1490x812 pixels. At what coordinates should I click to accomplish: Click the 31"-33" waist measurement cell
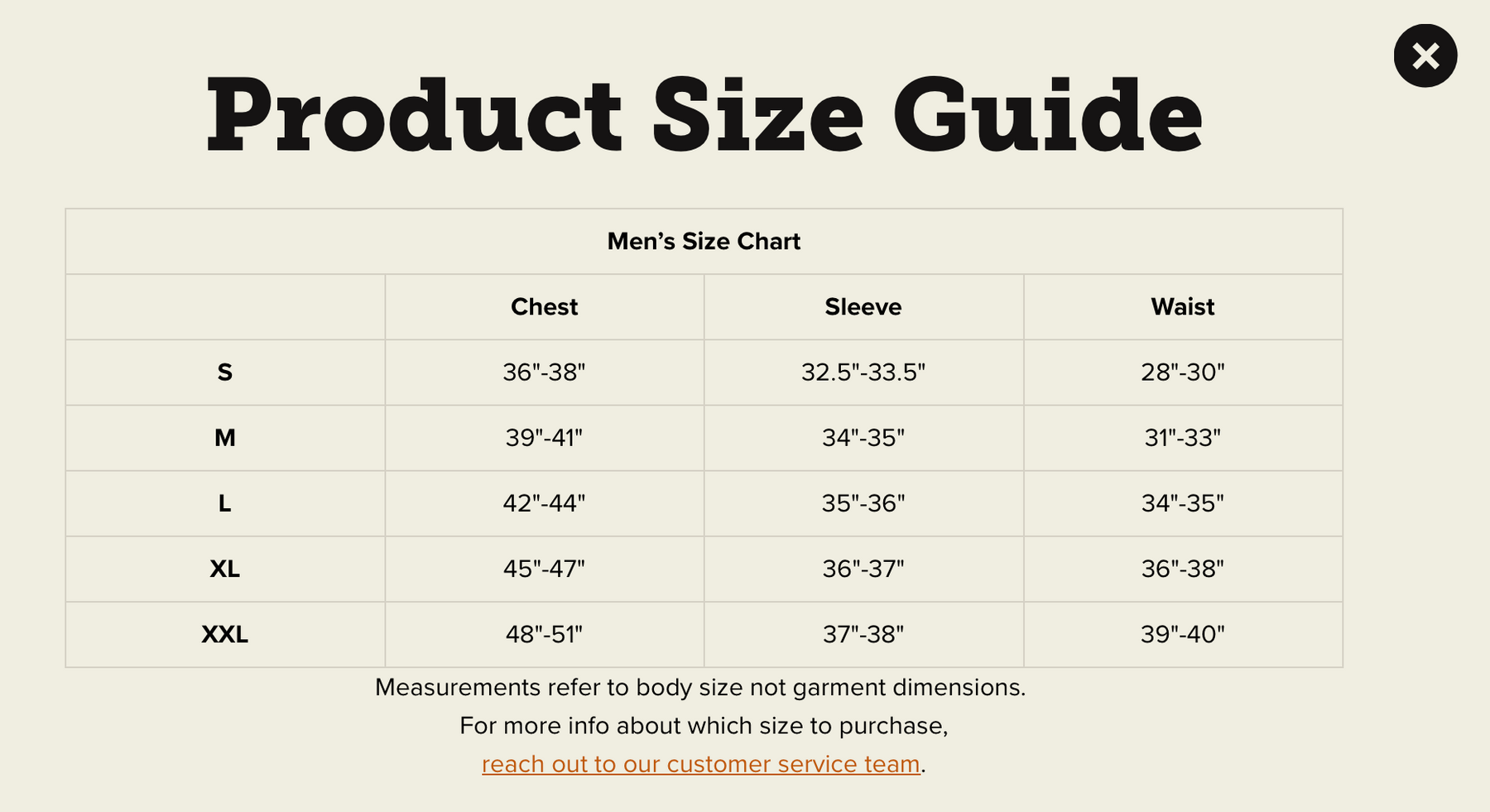pos(1182,438)
